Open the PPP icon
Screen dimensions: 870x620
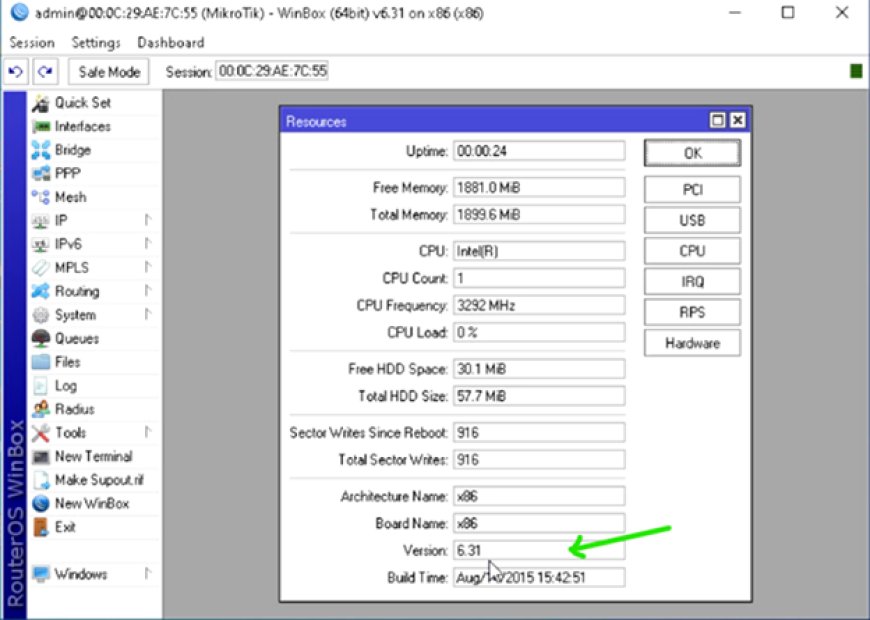41,174
